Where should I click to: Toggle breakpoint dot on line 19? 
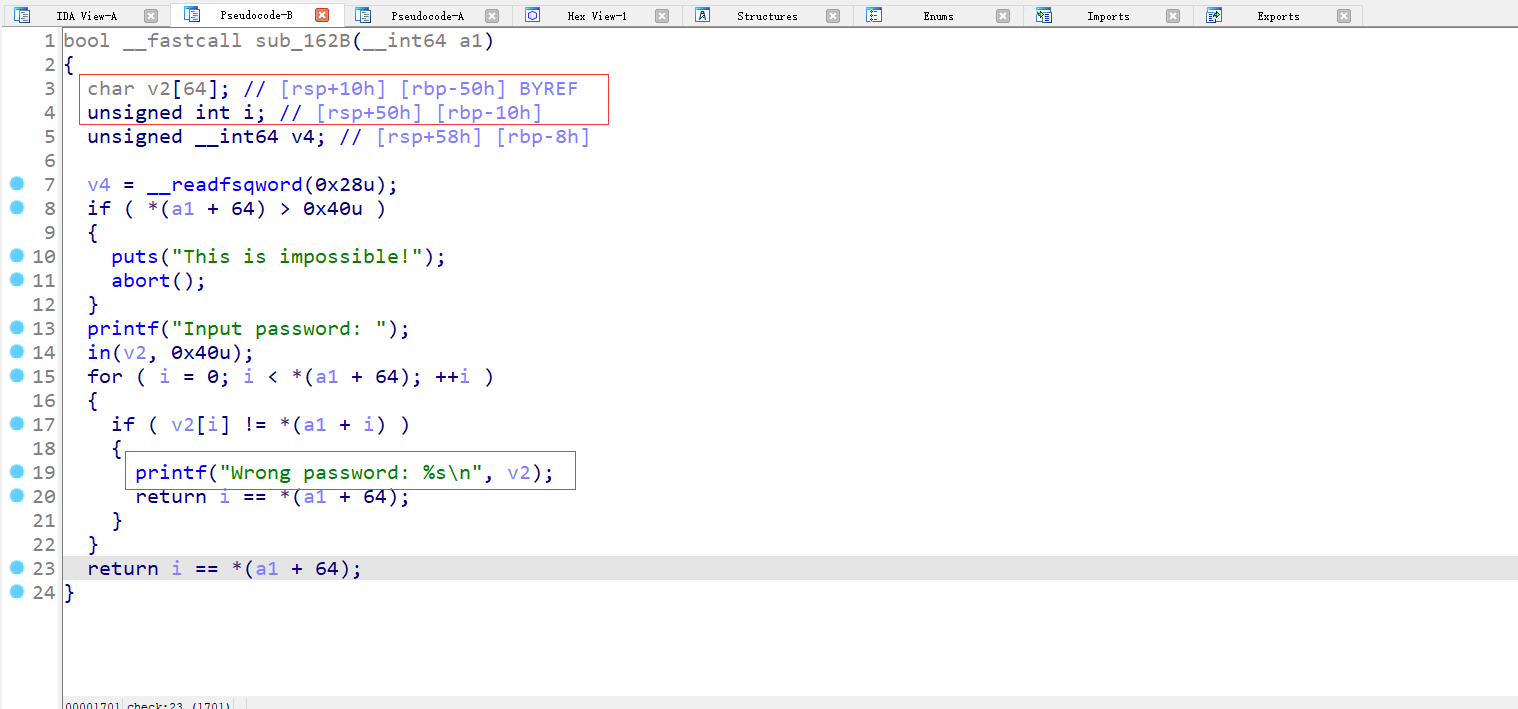[x=16, y=472]
